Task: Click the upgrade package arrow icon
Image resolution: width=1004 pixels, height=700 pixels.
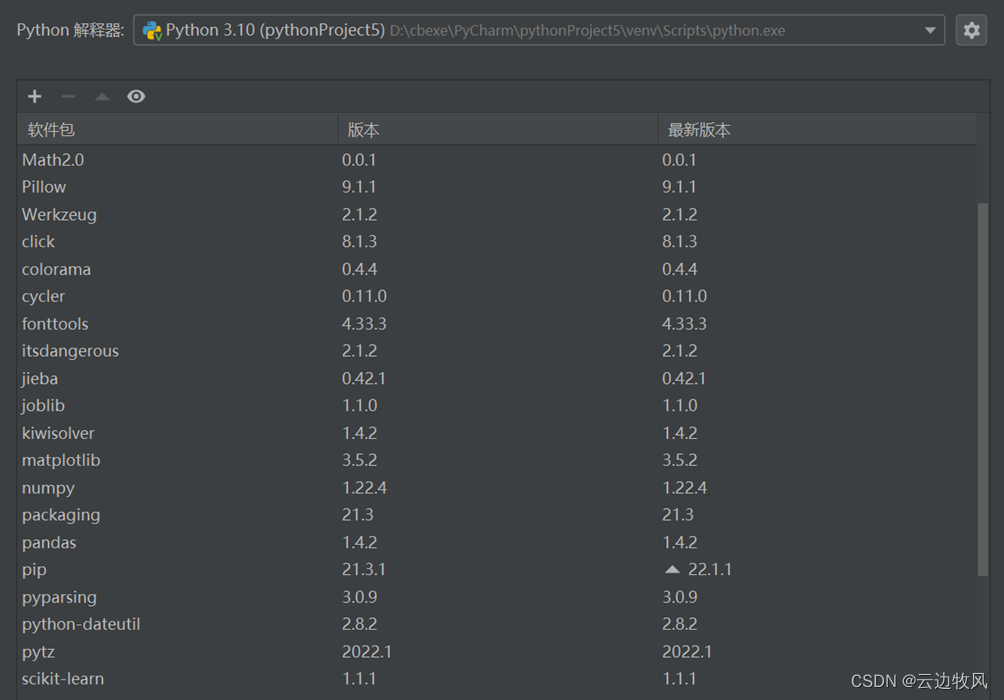Action: coord(101,96)
